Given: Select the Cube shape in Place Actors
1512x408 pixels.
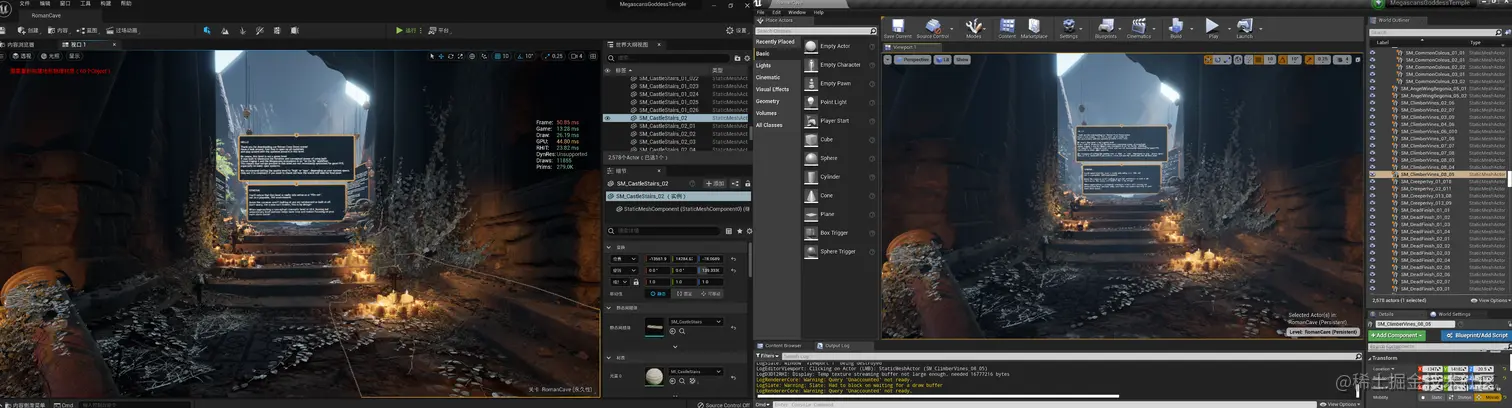Looking at the screenshot, I should click(839, 140).
